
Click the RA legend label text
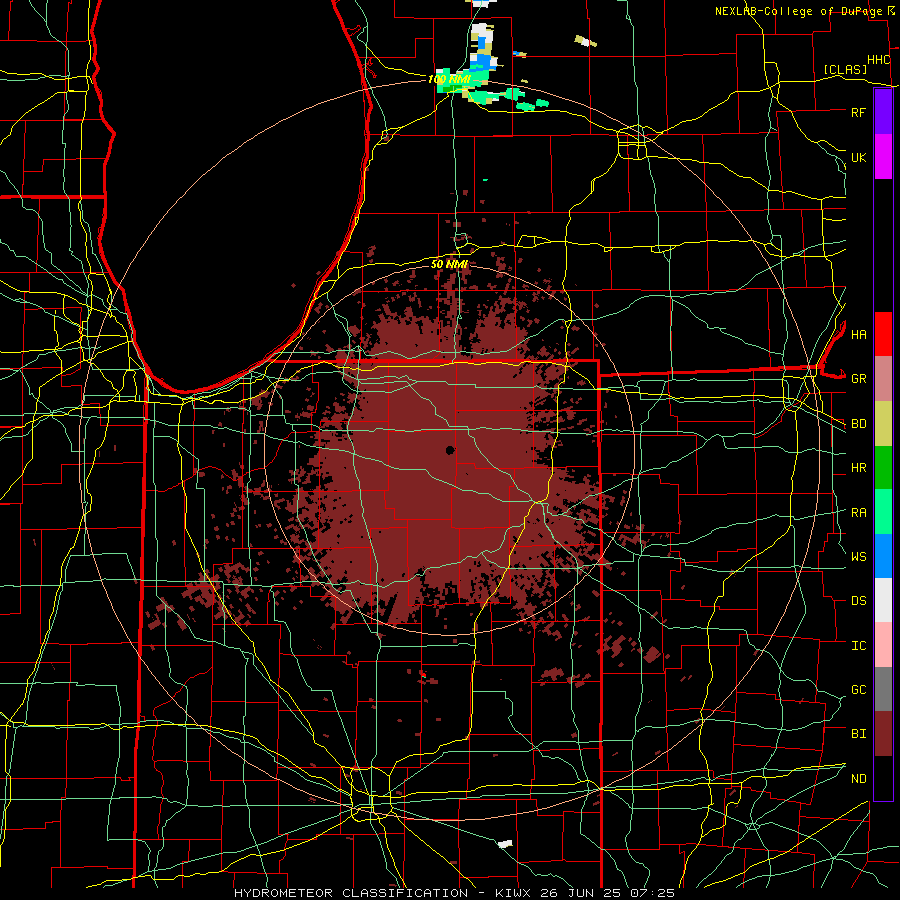858,513
